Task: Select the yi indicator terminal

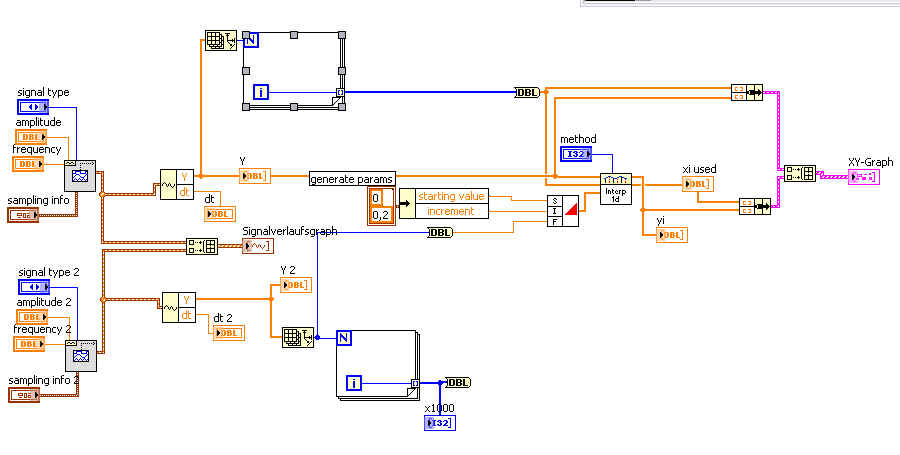Action: (672, 235)
